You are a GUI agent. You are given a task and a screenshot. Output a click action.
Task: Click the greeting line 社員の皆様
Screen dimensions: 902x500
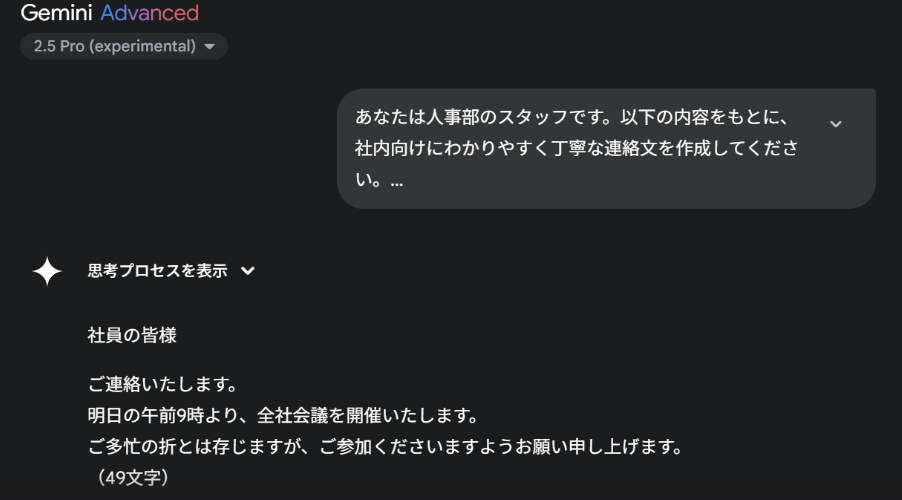click(132, 336)
